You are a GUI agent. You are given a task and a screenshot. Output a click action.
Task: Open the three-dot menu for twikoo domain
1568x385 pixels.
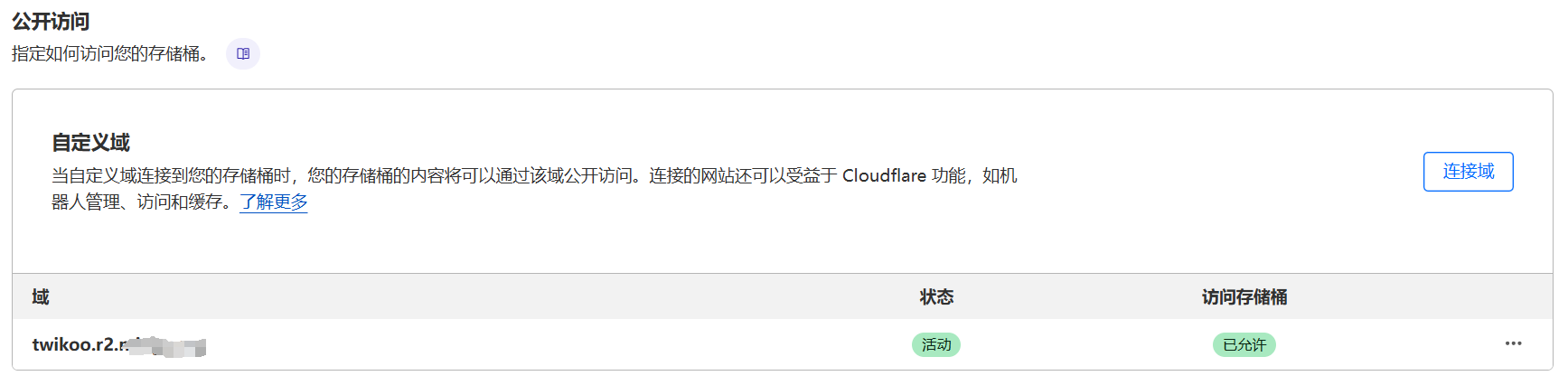pos(1514,343)
